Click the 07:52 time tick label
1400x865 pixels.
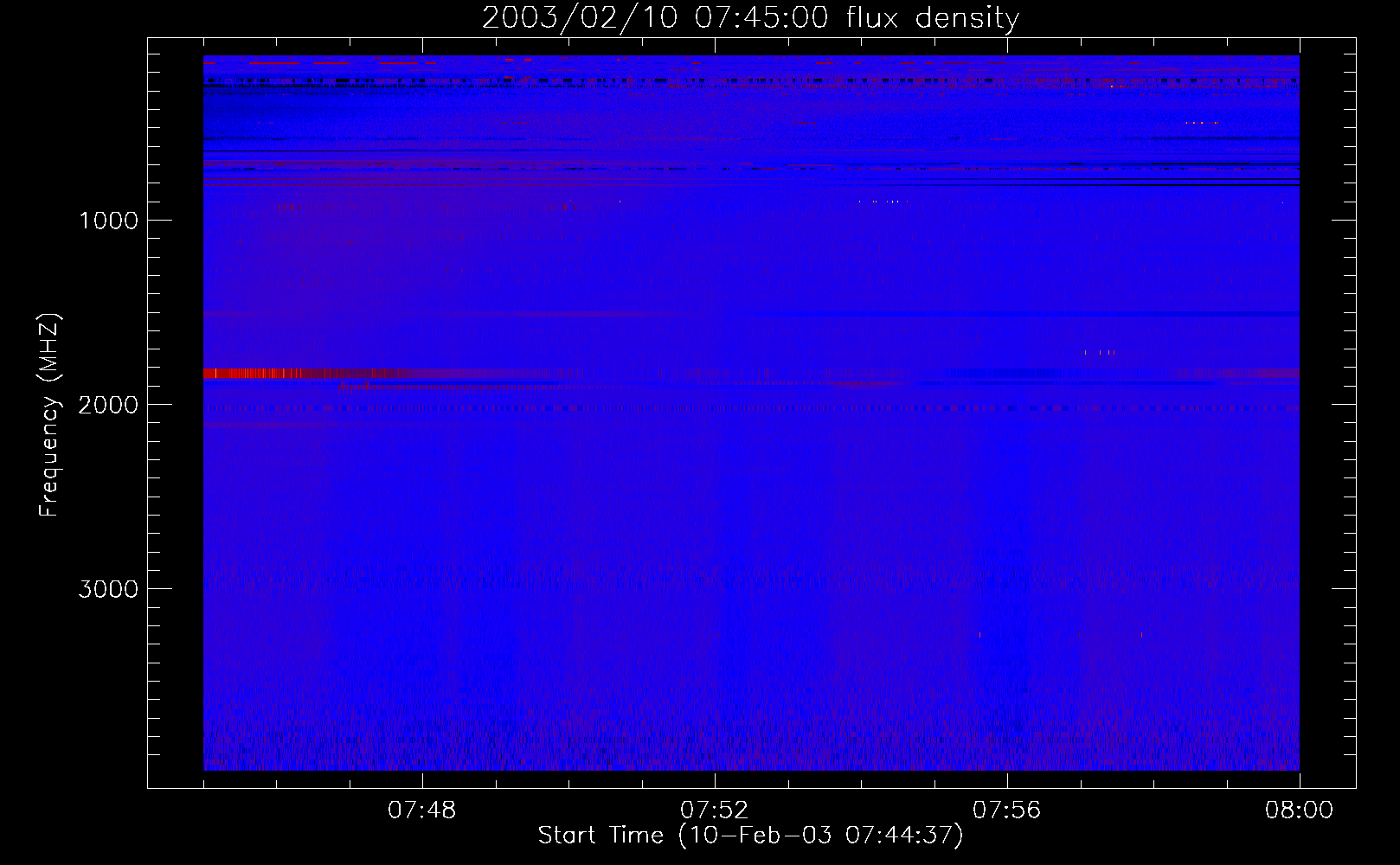[x=714, y=811]
